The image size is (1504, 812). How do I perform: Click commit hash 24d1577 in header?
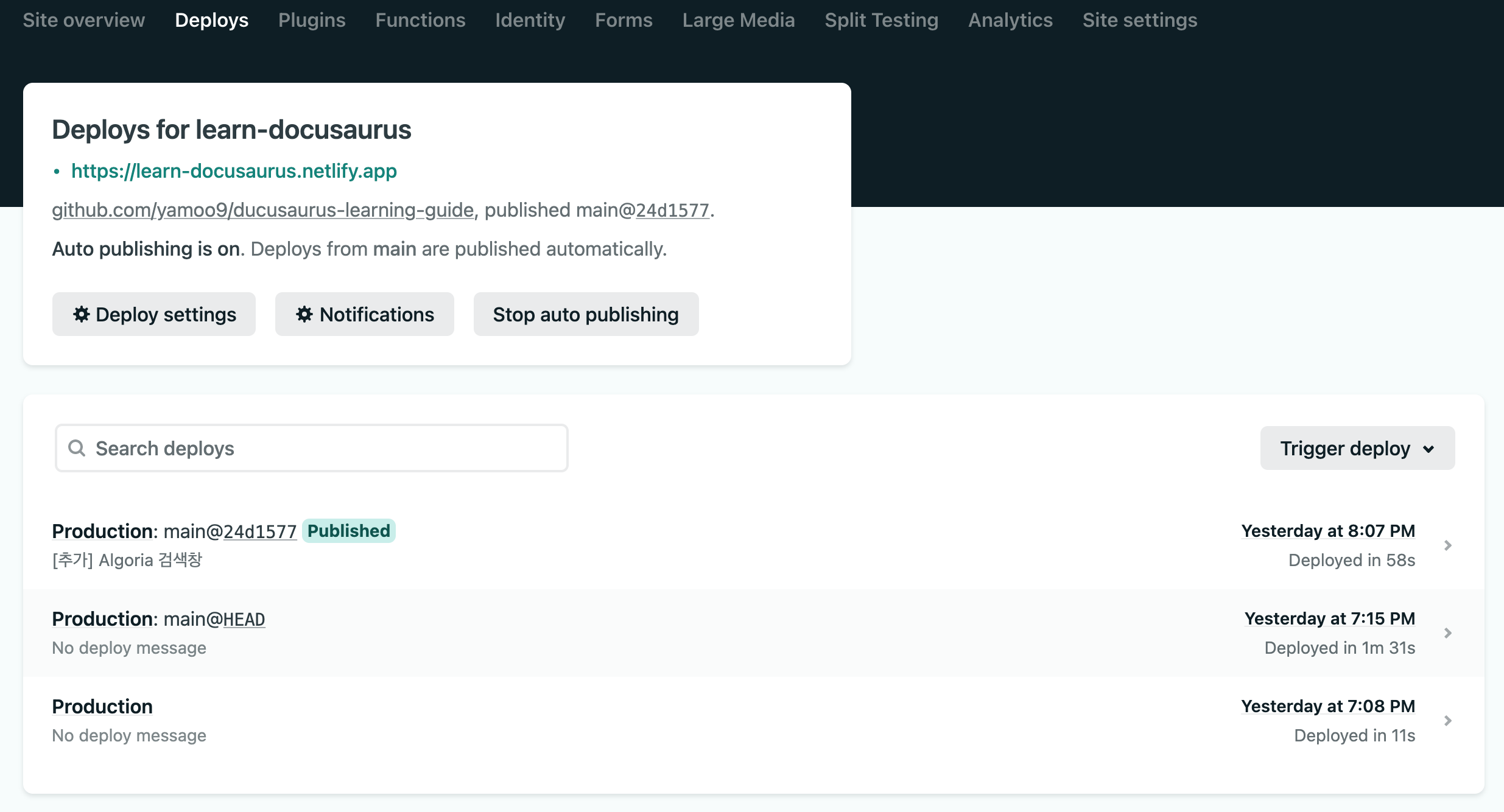[x=672, y=210]
